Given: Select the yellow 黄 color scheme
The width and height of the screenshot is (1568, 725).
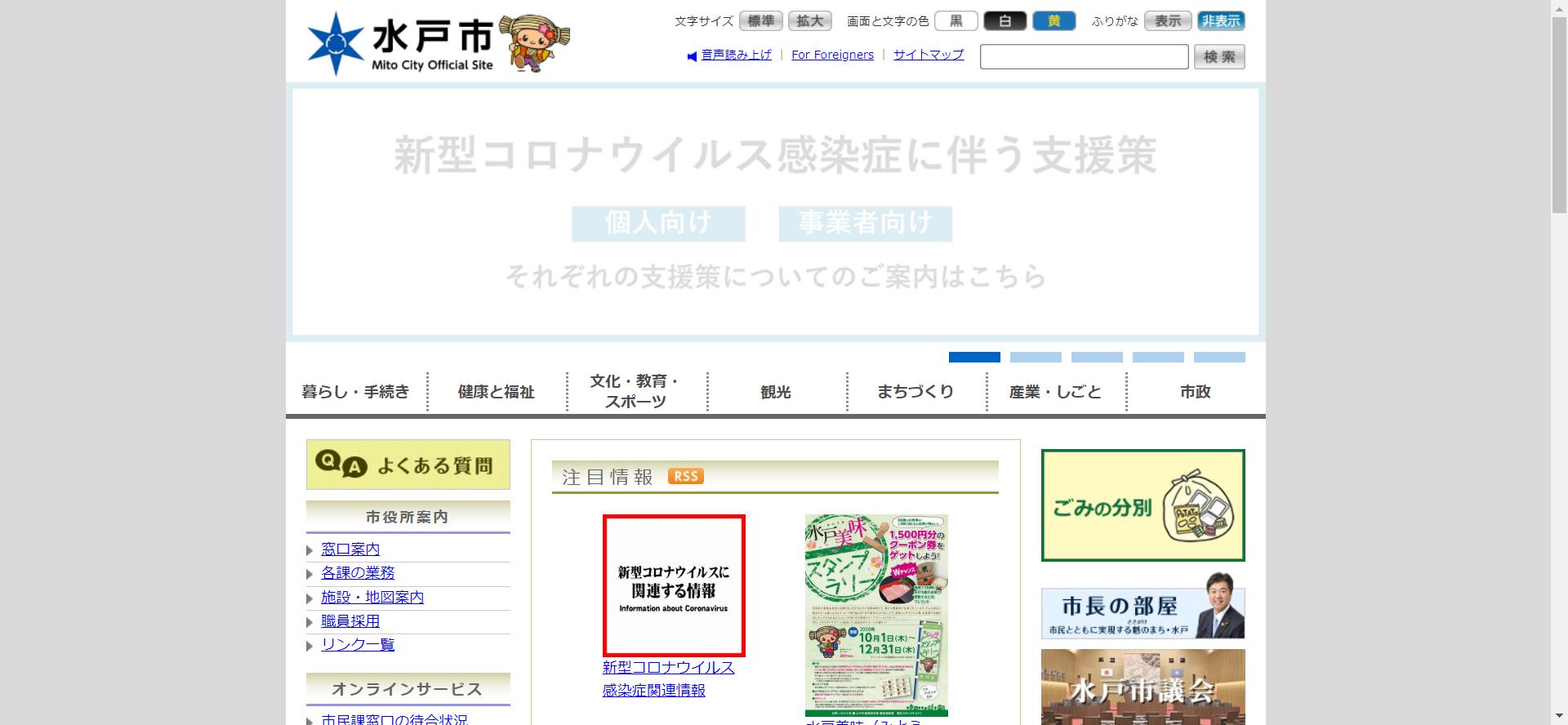Looking at the screenshot, I should tap(1053, 21).
